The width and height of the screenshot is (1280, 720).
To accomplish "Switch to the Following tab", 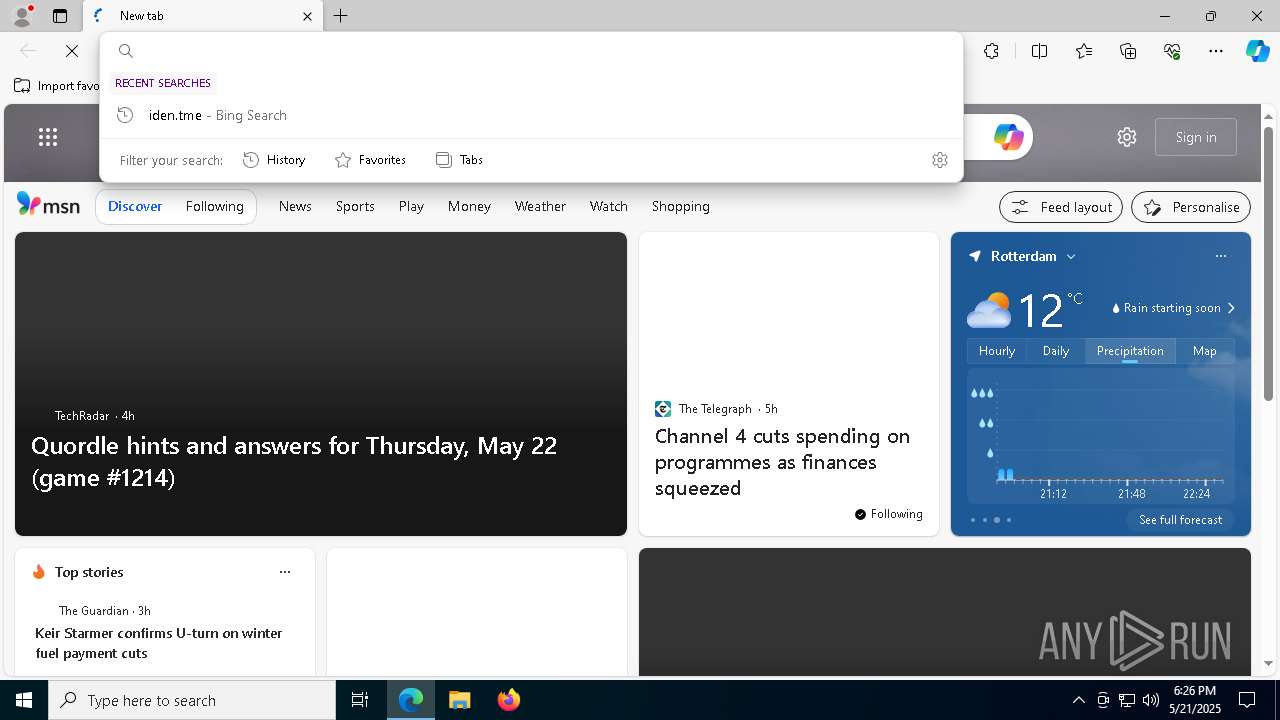I will [x=215, y=206].
